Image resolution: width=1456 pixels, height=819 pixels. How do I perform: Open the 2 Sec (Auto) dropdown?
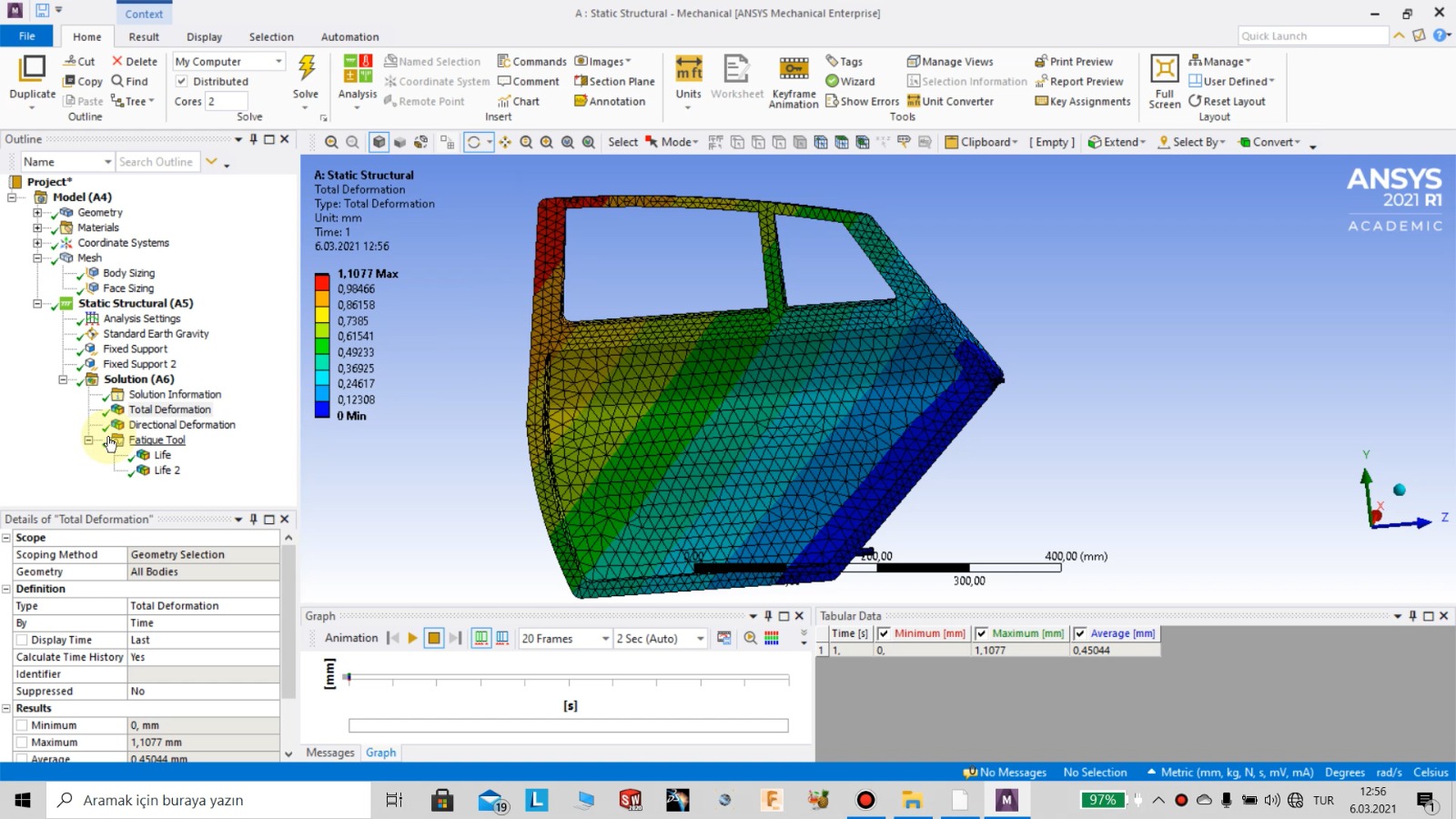click(x=661, y=639)
